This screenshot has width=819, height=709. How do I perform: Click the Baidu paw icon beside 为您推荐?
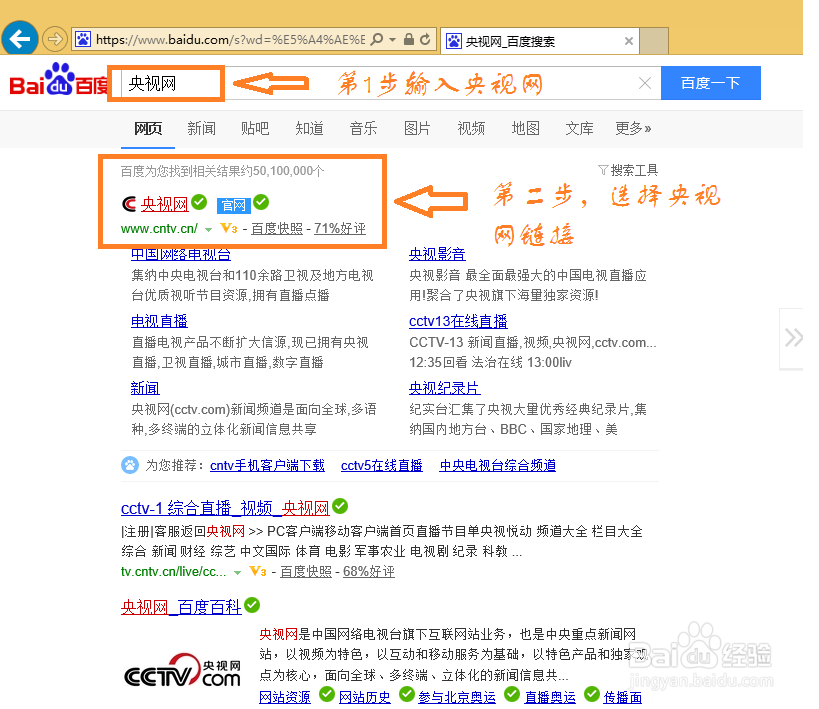pyautogui.click(x=130, y=465)
